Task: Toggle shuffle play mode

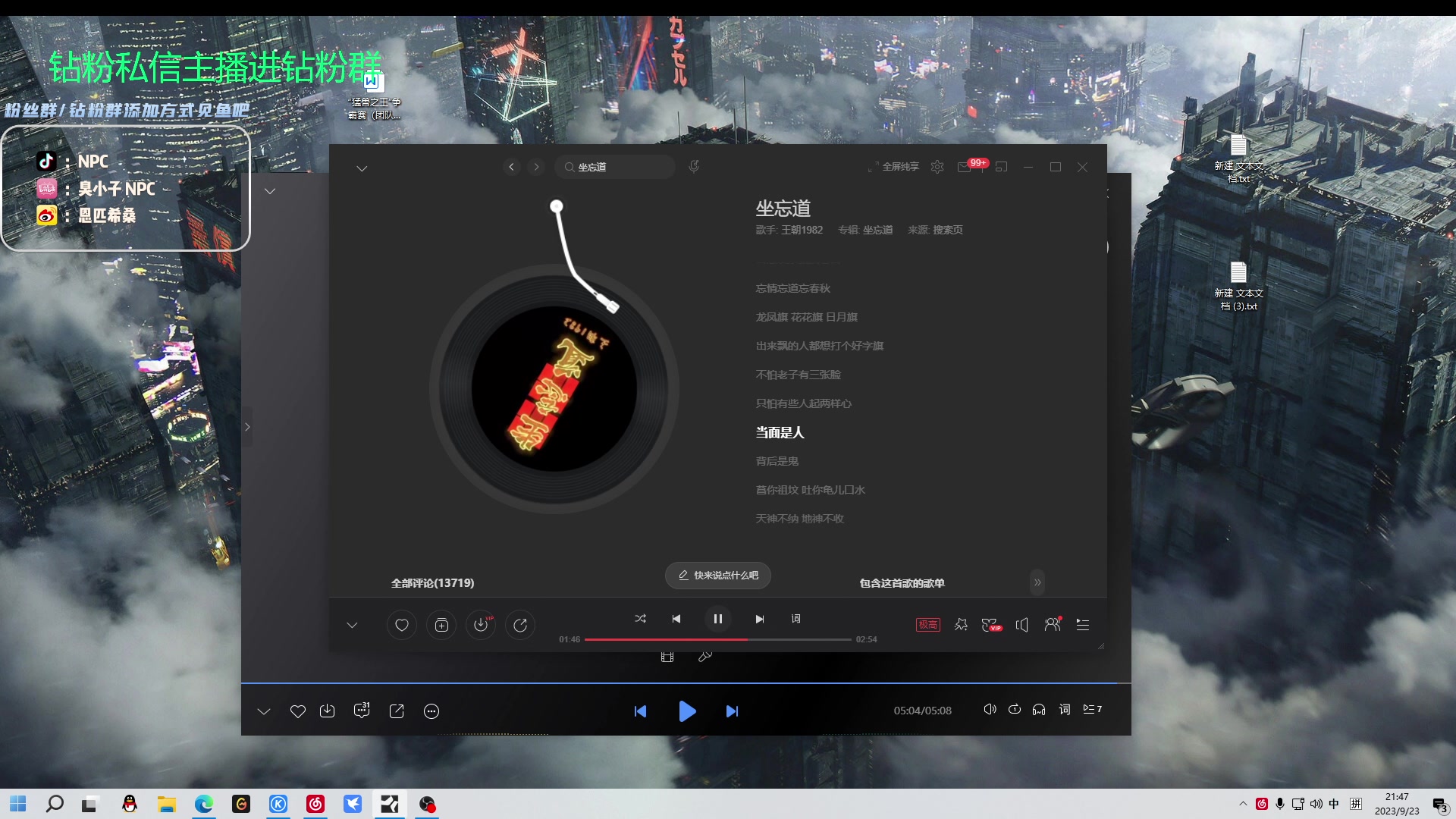Action: click(x=641, y=619)
